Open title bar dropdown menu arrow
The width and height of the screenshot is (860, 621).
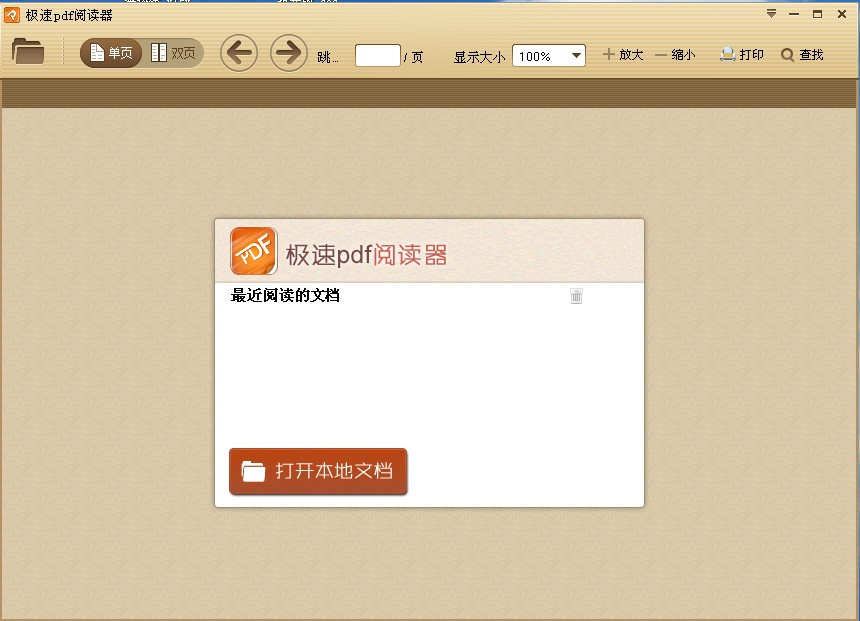(x=771, y=14)
